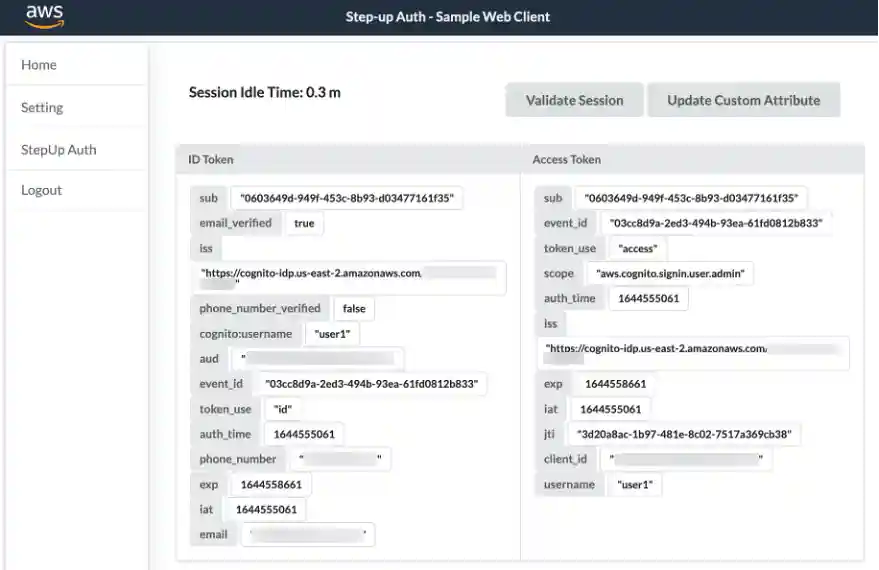Click Access Token username value "user1"

(635, 484)
